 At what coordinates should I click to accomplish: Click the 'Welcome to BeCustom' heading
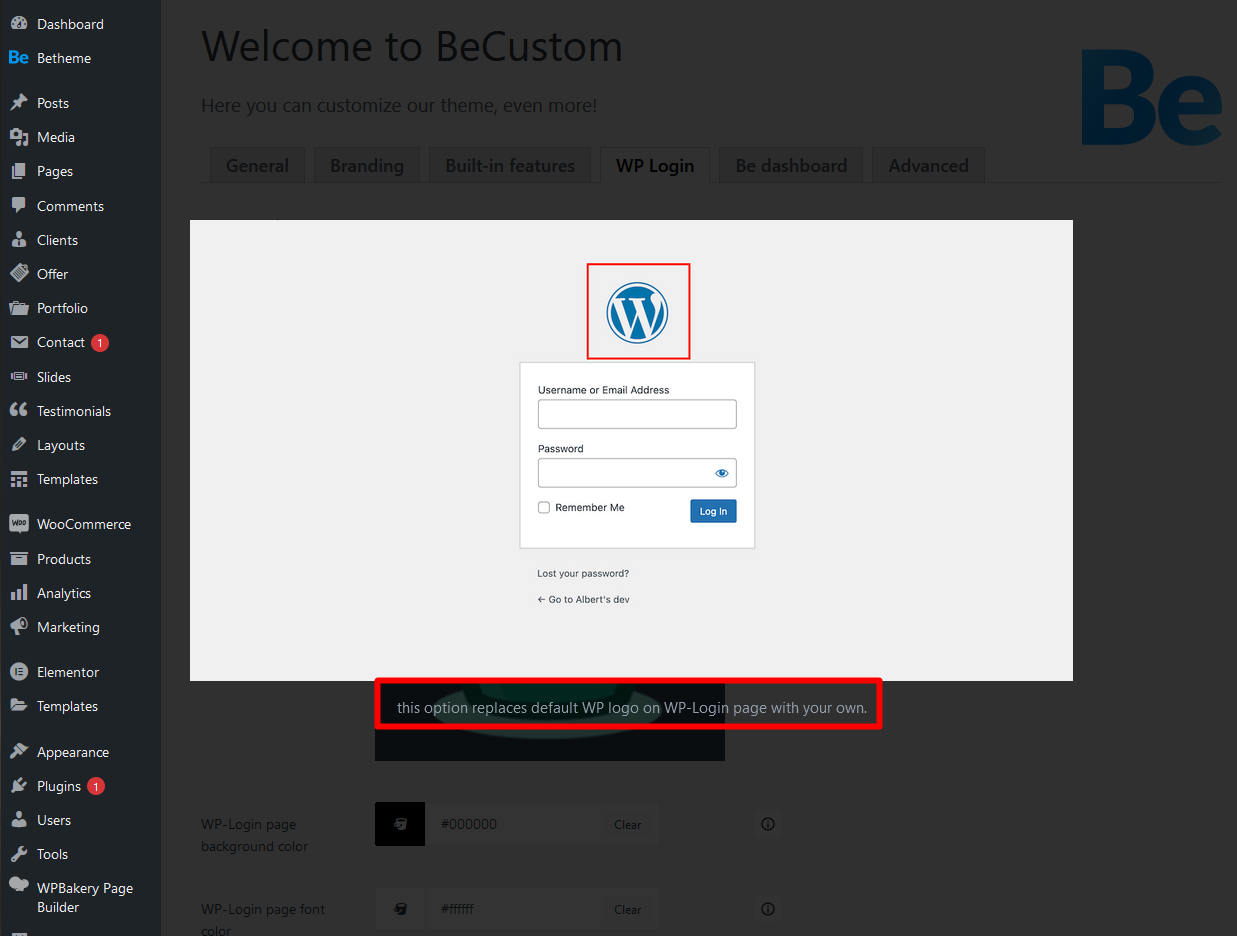(412, 46)
